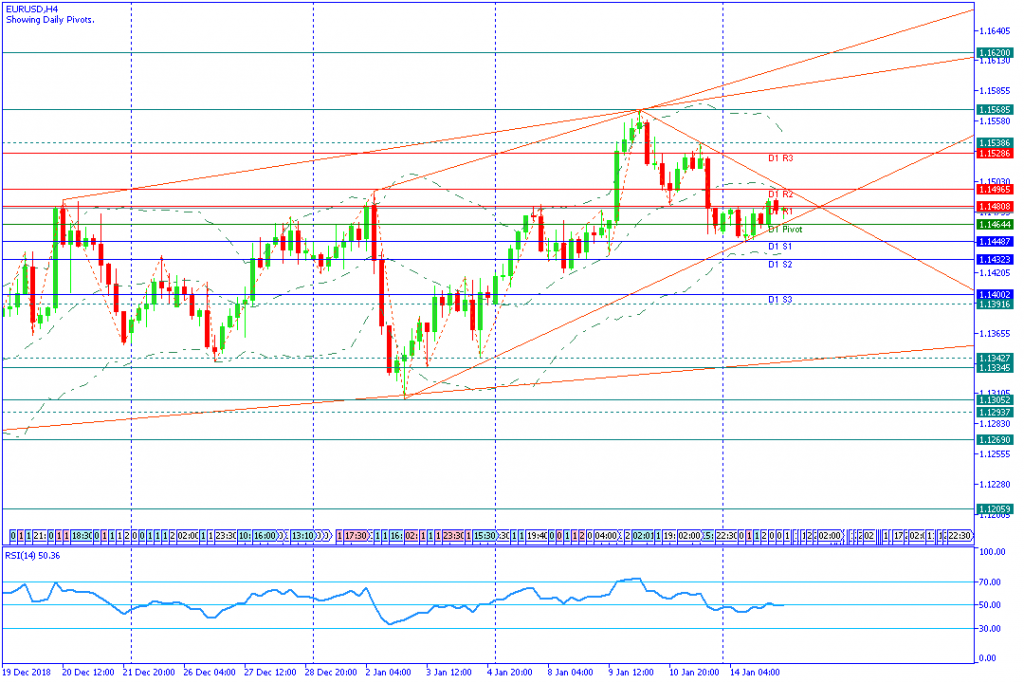The height and width of the screenshot is (683, 1024).
Task: Select the red 1.14965 price label
Action: click(x=995, y=189)
